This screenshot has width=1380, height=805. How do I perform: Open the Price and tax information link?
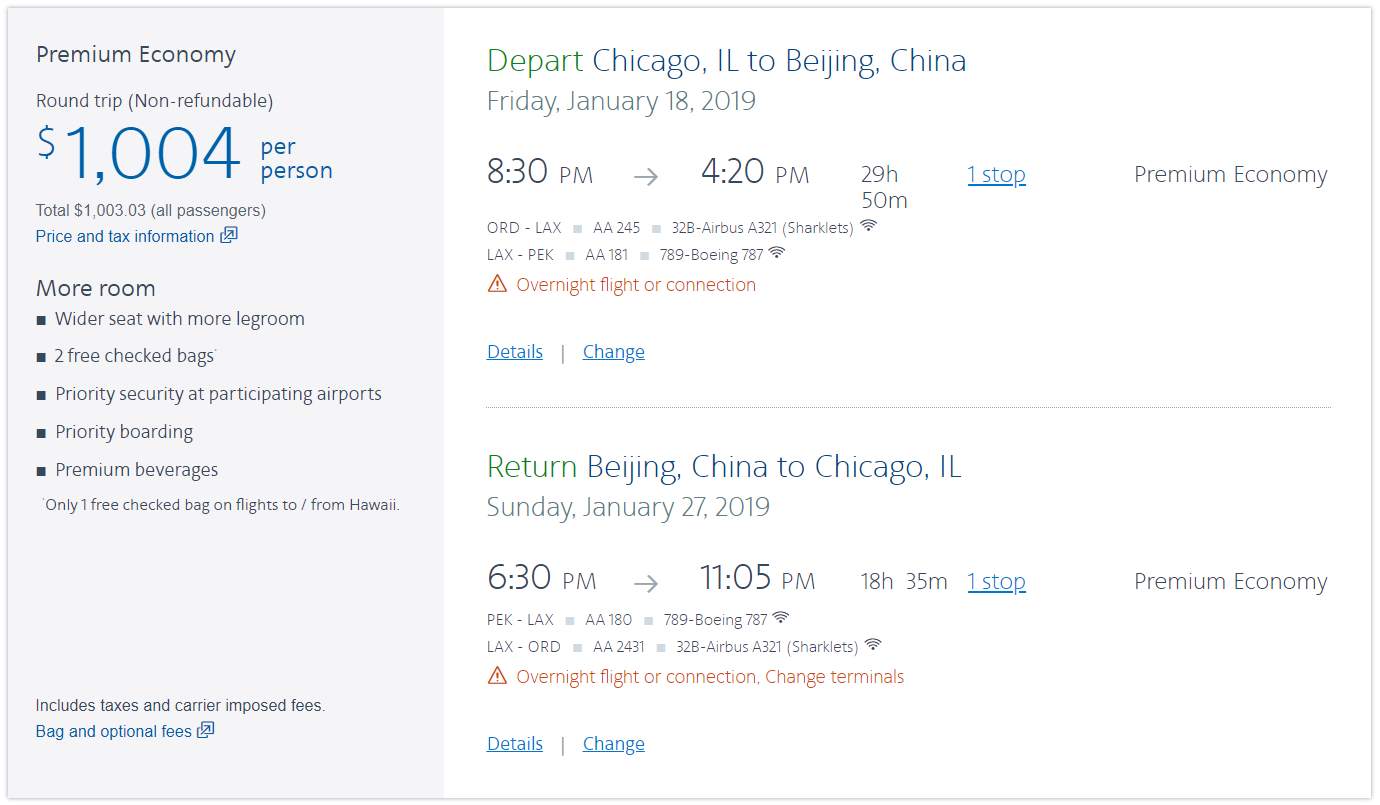coord(125,237)
